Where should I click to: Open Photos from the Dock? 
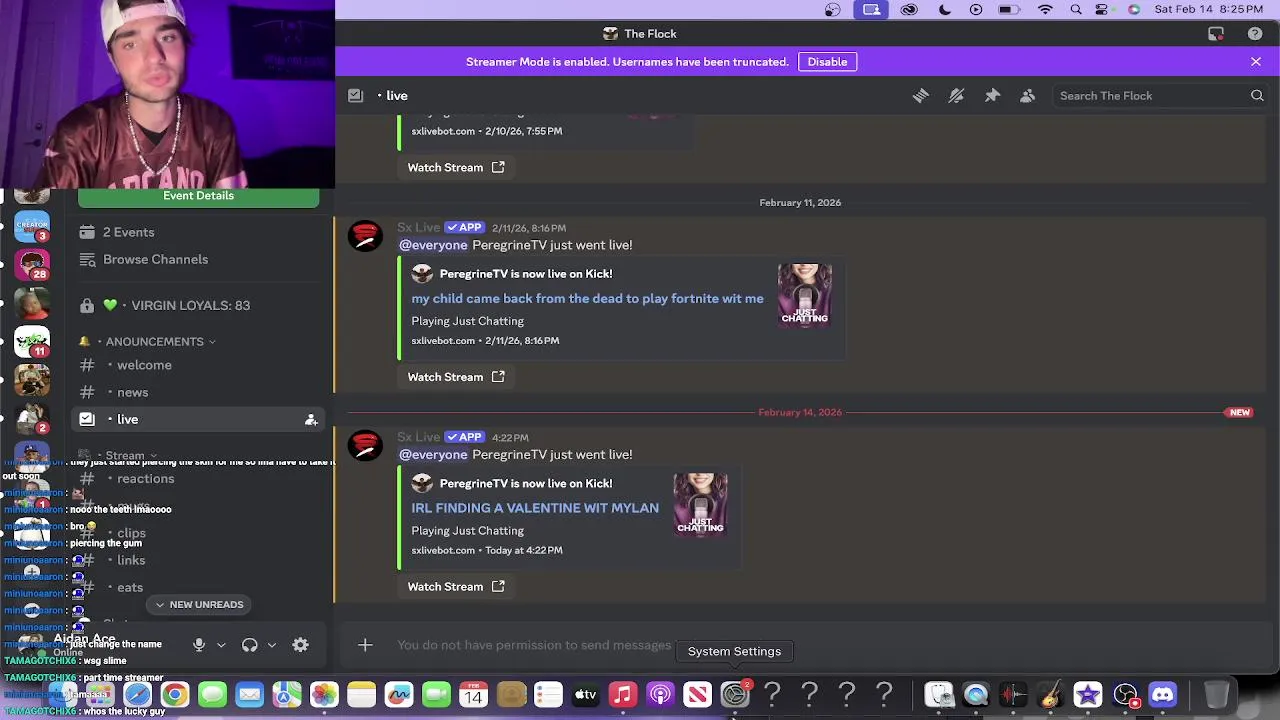tap(324, 695)
